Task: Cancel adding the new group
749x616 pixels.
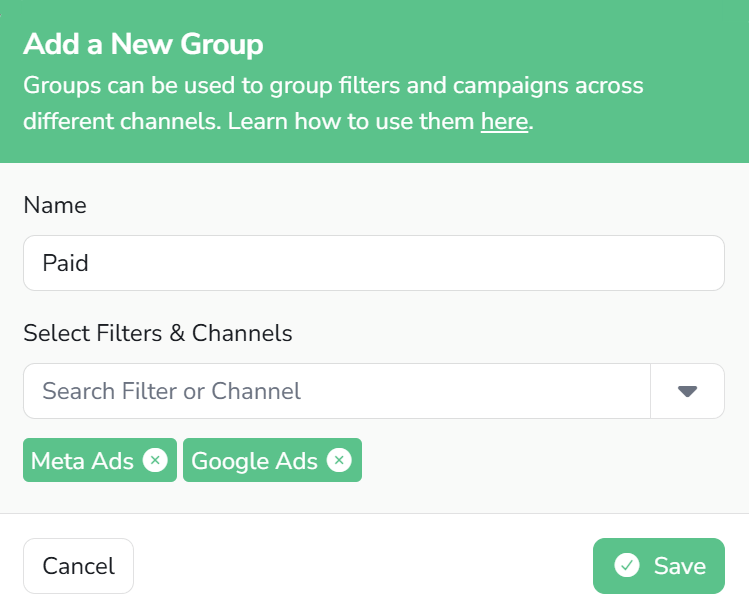Action: pos(78,566)
